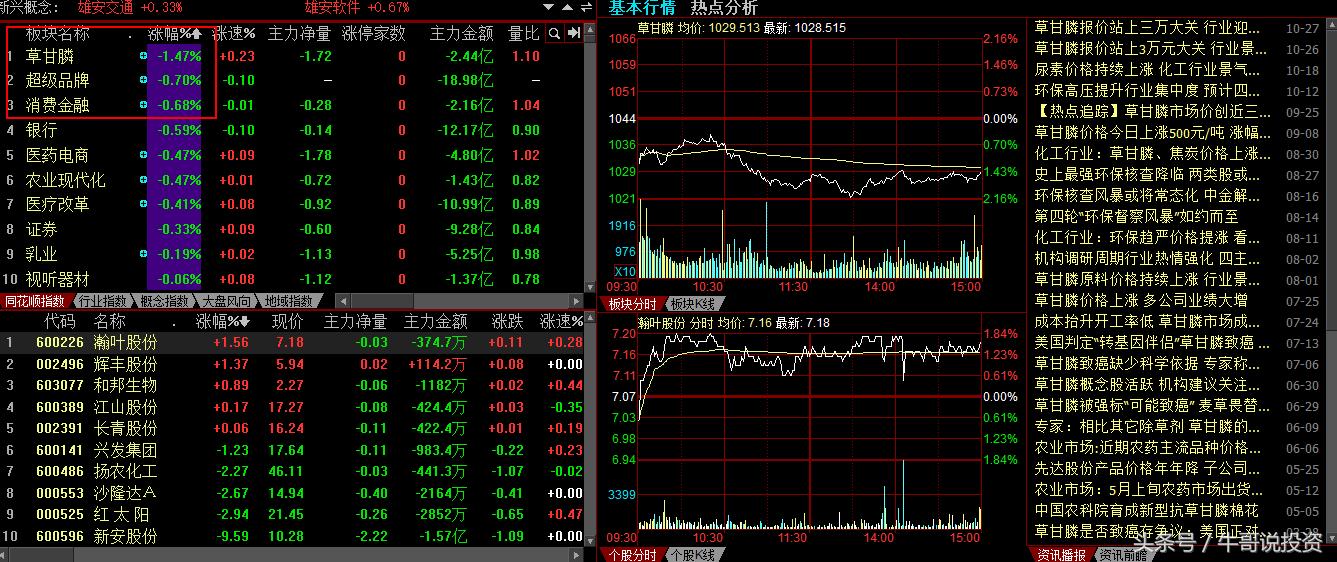
Task: Expand the plus icon beside 农业现代化
Action: (x=143, y=180)
